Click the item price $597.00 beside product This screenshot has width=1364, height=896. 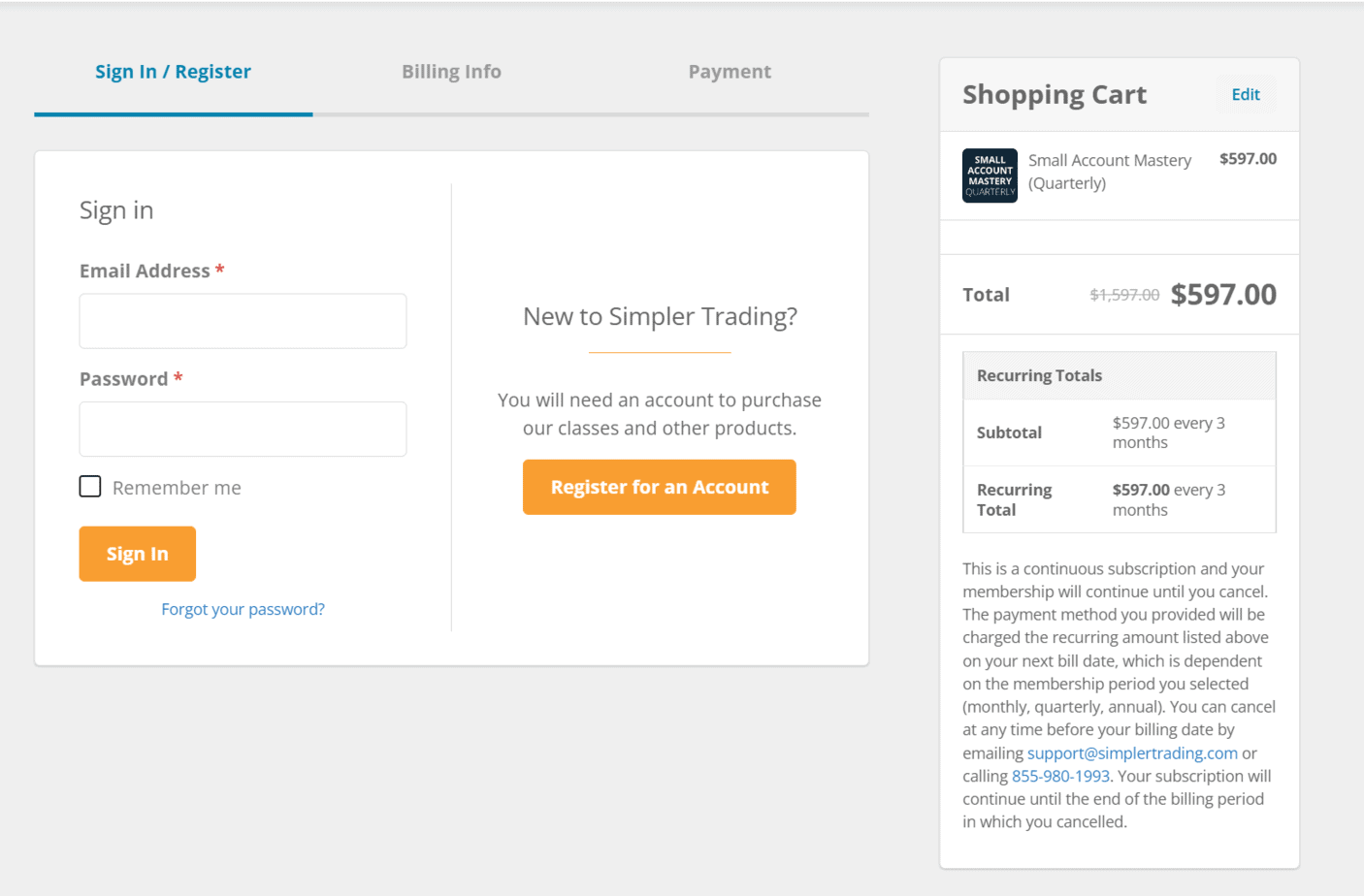coord(1248,159)
